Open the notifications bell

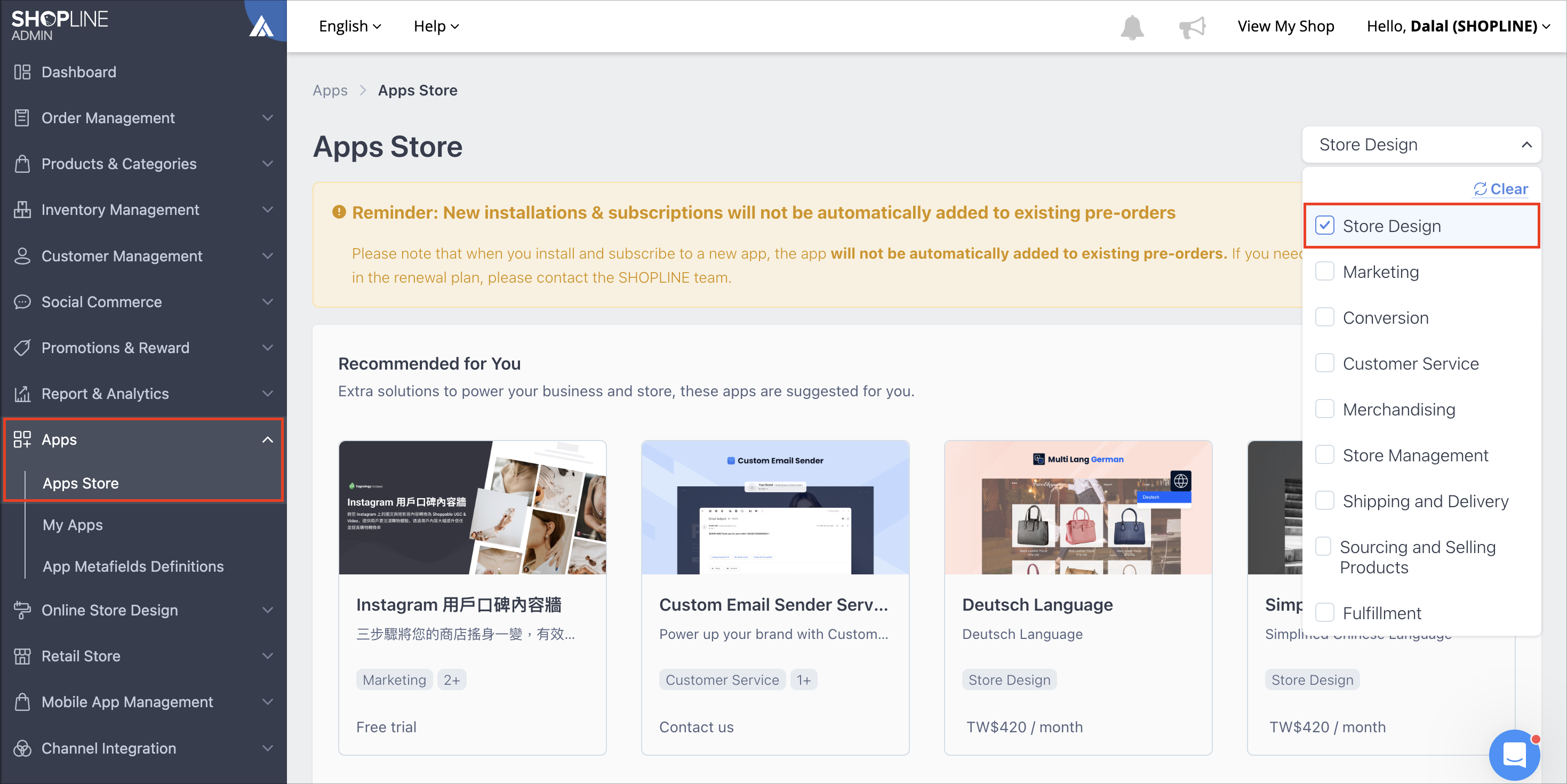pyautogui.click(x=1132, y=27)
